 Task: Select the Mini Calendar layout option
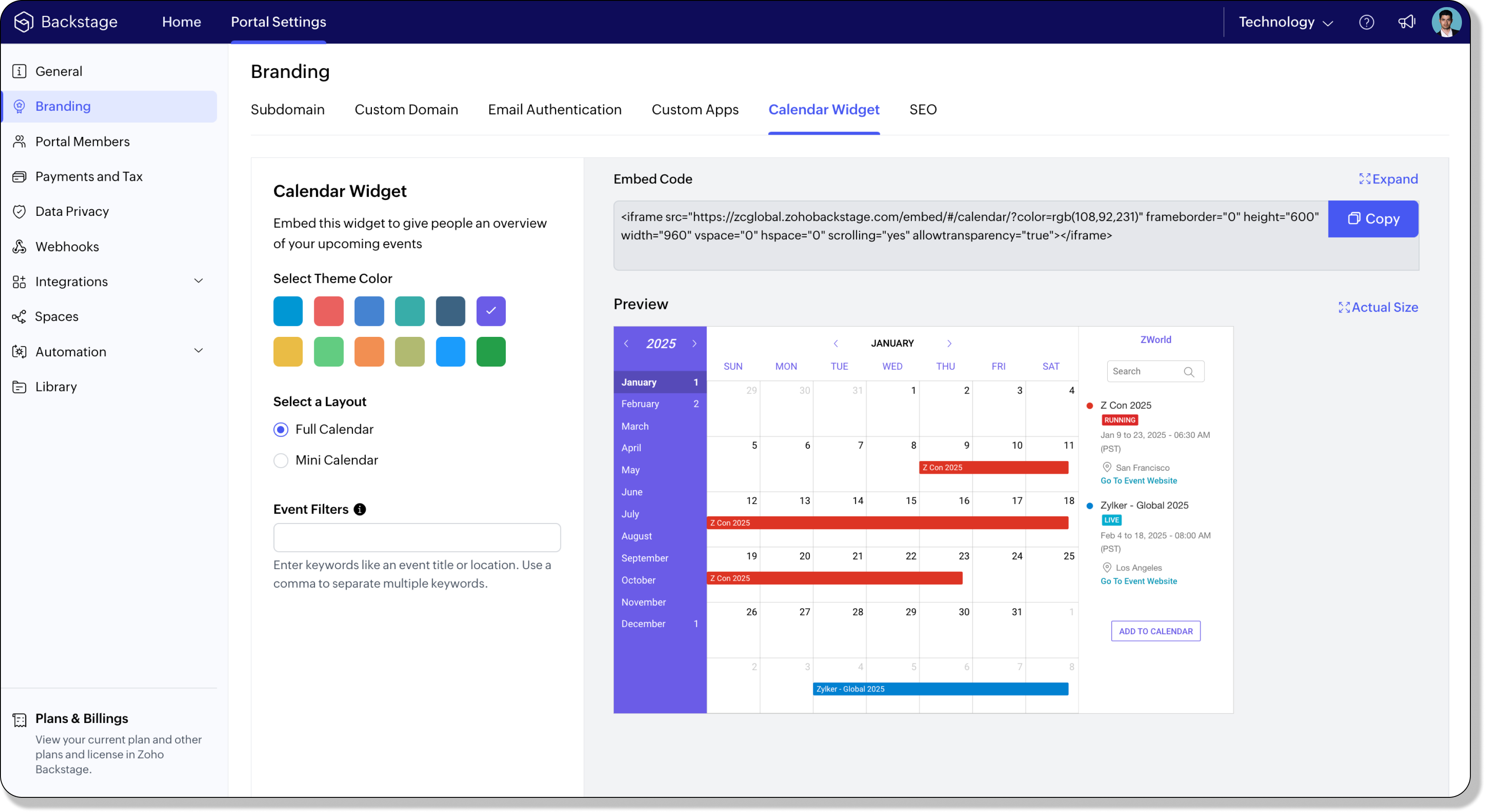[x=281, y=461]
